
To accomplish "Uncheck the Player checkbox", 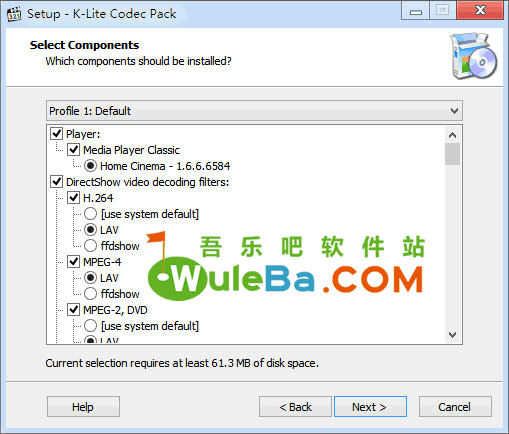I will pos(56,134).
